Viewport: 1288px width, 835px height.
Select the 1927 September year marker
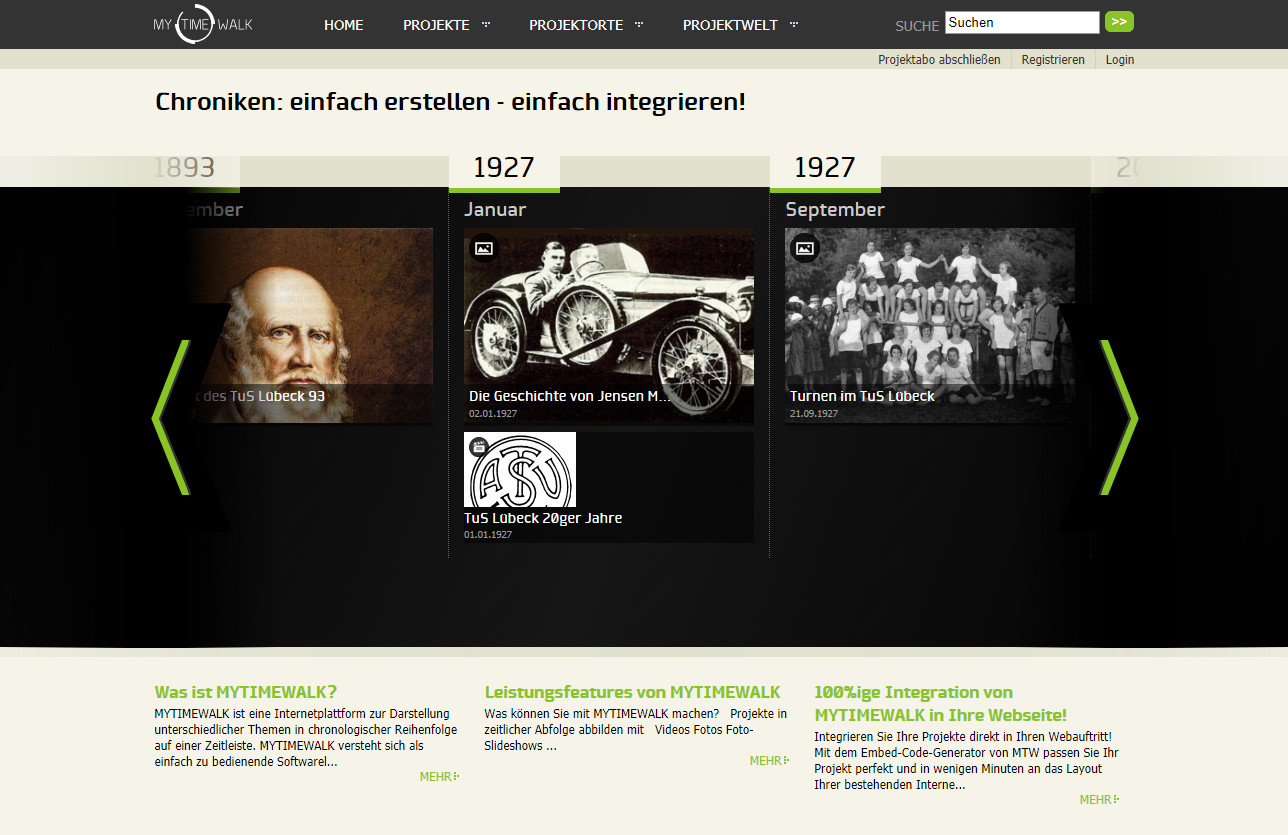click(825, 170)
